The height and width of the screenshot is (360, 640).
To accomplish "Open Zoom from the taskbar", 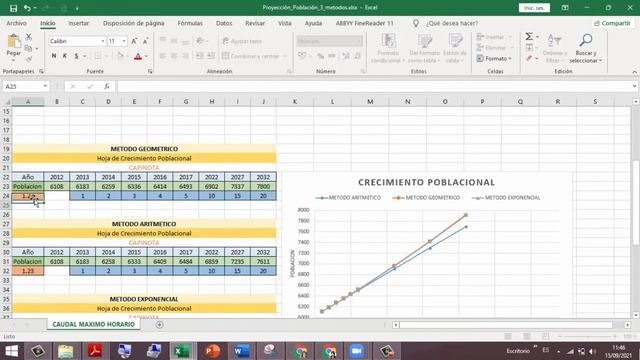I will click(356, 351).
